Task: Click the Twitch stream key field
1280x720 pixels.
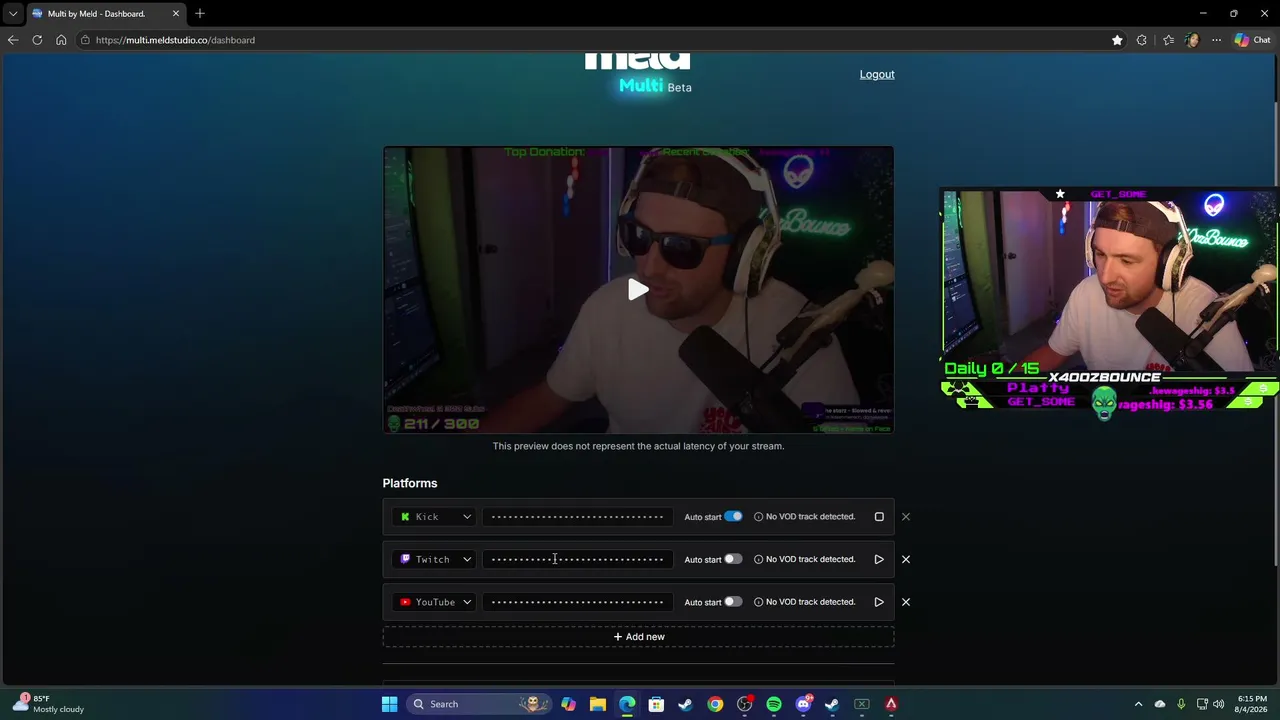Action: (577, 560)
